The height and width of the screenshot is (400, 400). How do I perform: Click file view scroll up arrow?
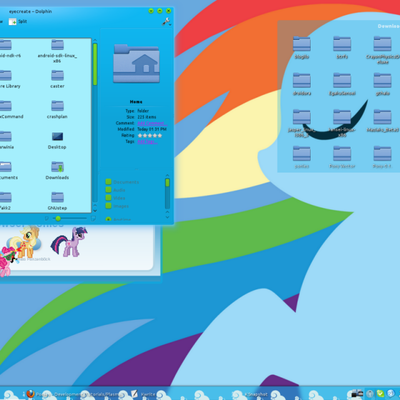pyautogui.click(x=95, y=41)
